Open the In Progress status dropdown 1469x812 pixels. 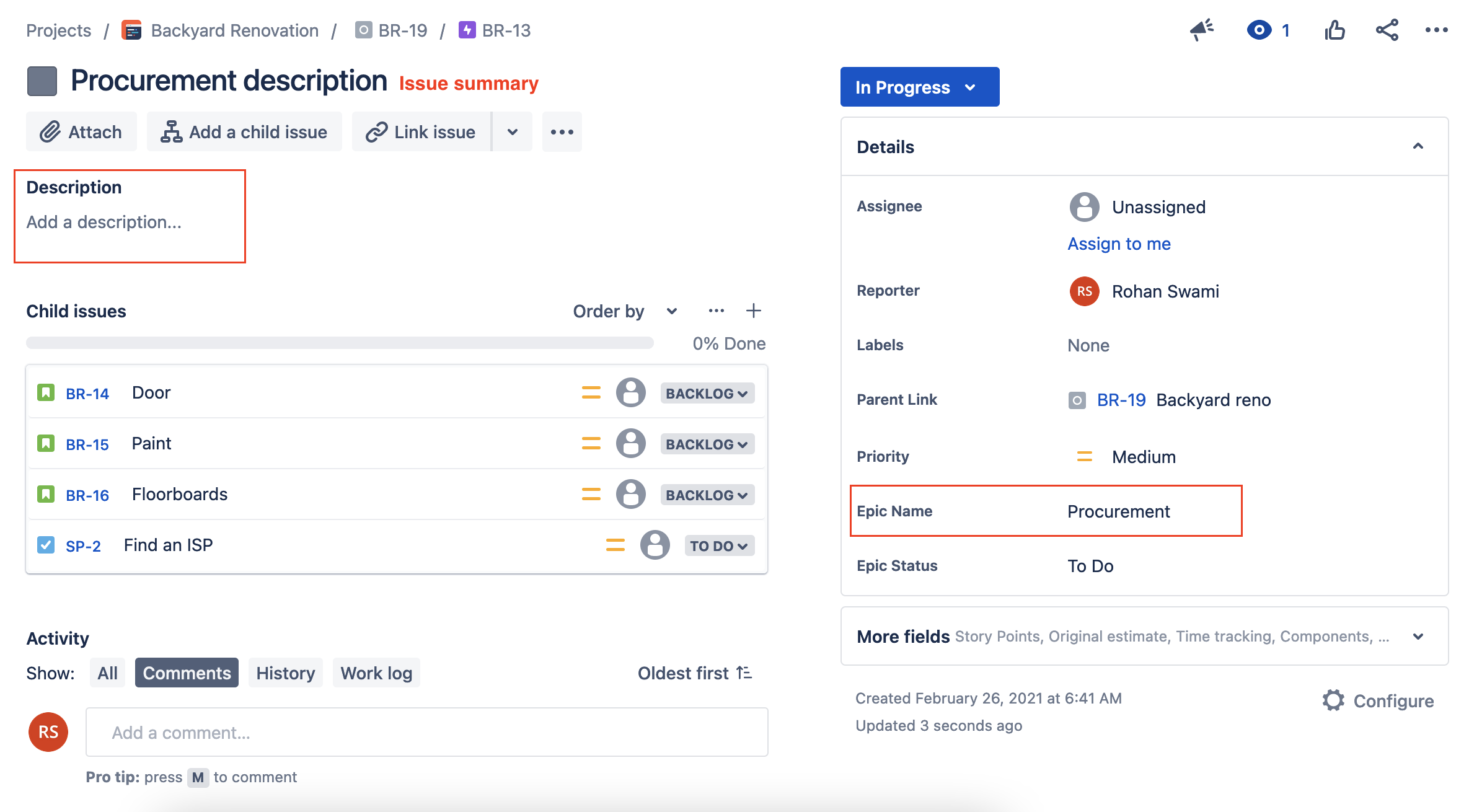(919, 87)
